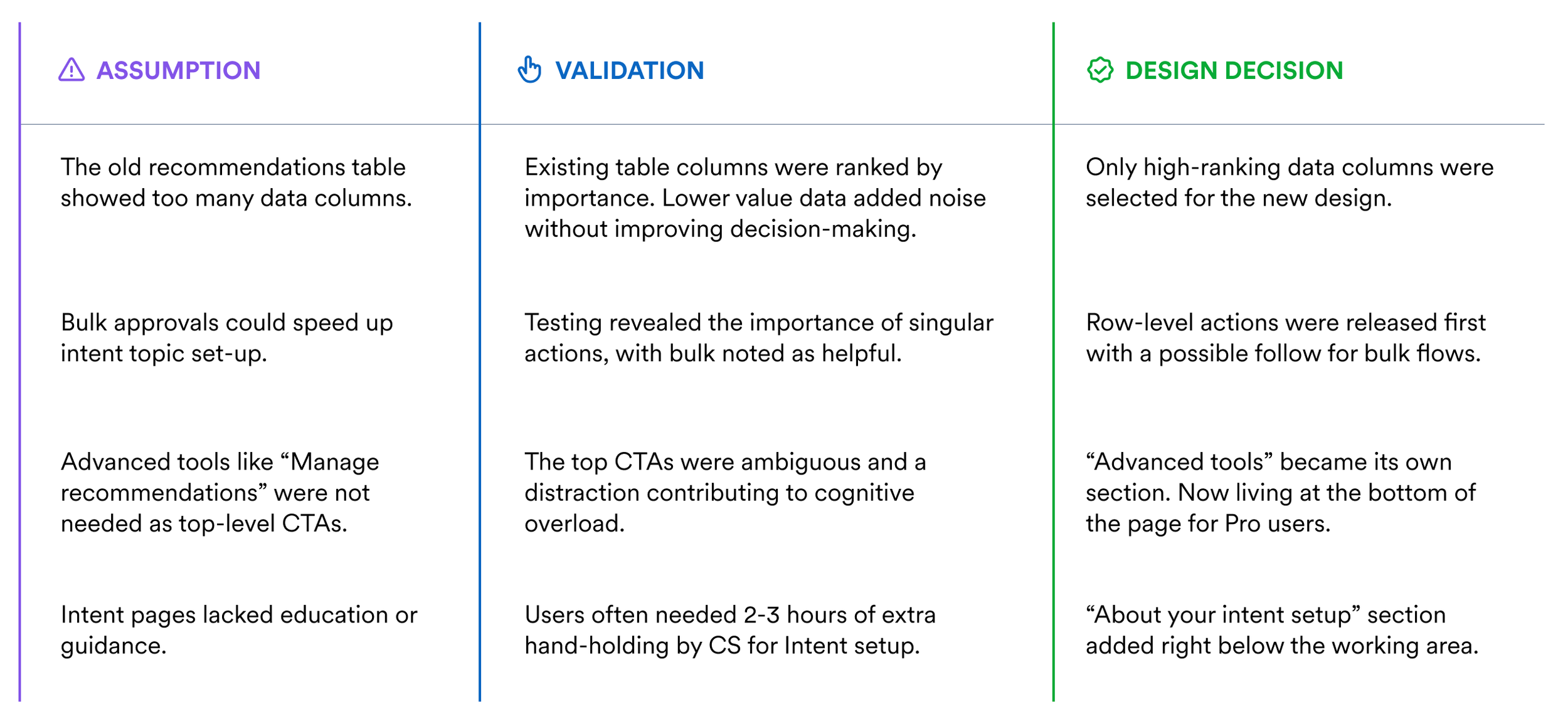Click 'Only high-ranking data columns' decision text
Image resolution: width=1568 pixels, height=714 pixels.
[1290, 182]
